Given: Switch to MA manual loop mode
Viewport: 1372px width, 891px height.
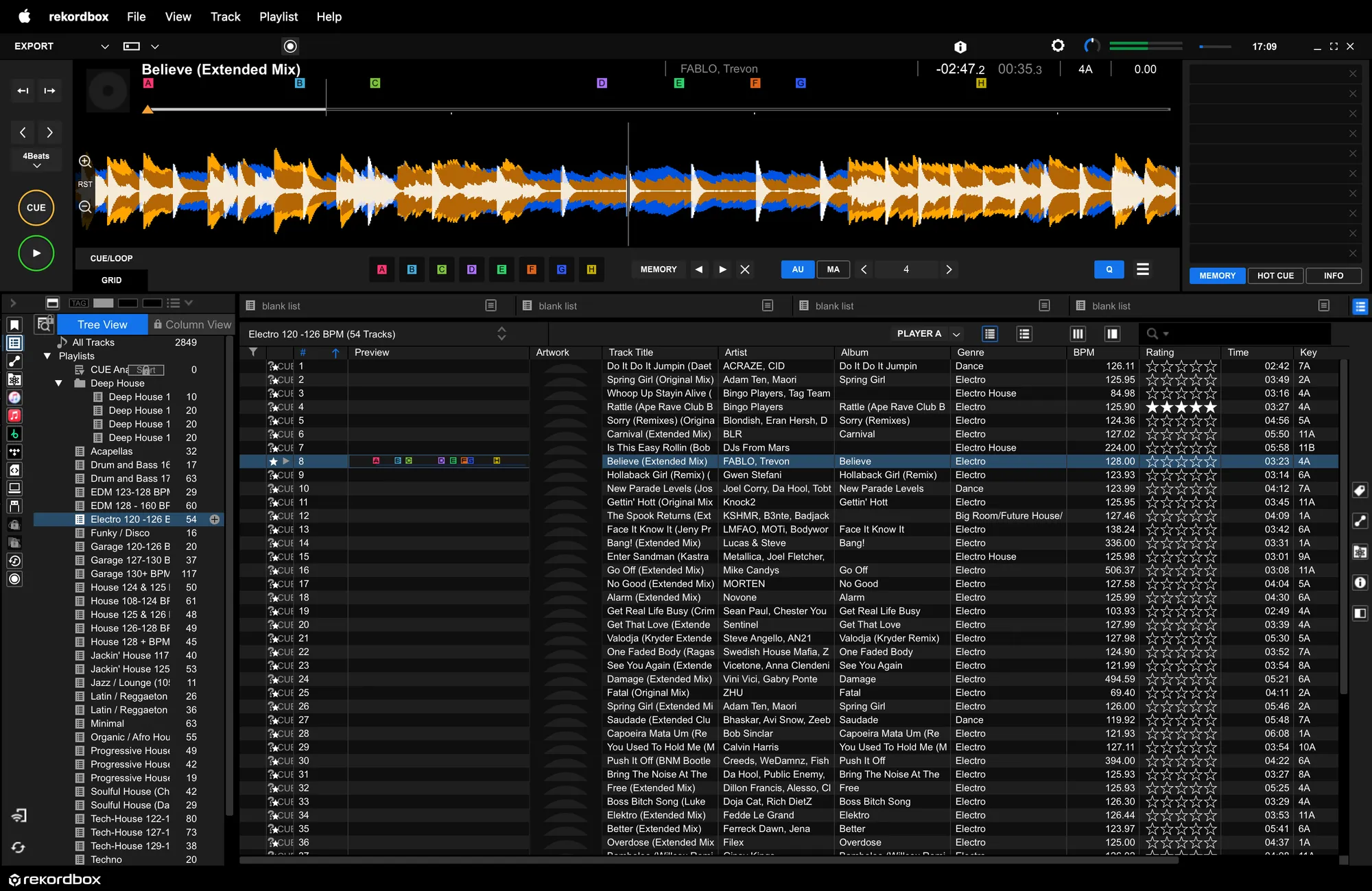Looking at the screenshot, I should pos(833,270).
